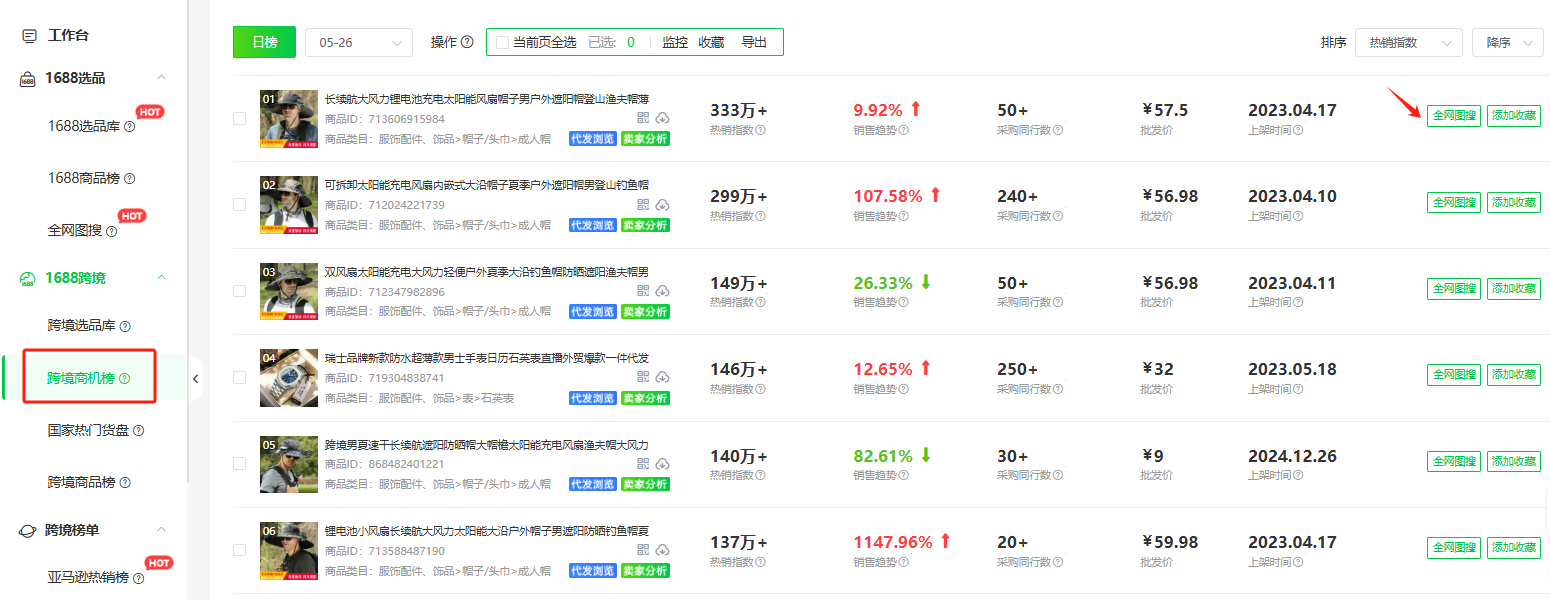Tick the checkbox beside the watch product row
Image resolution: width=1550 pixels, height=600 pixels.
point(239,377)
